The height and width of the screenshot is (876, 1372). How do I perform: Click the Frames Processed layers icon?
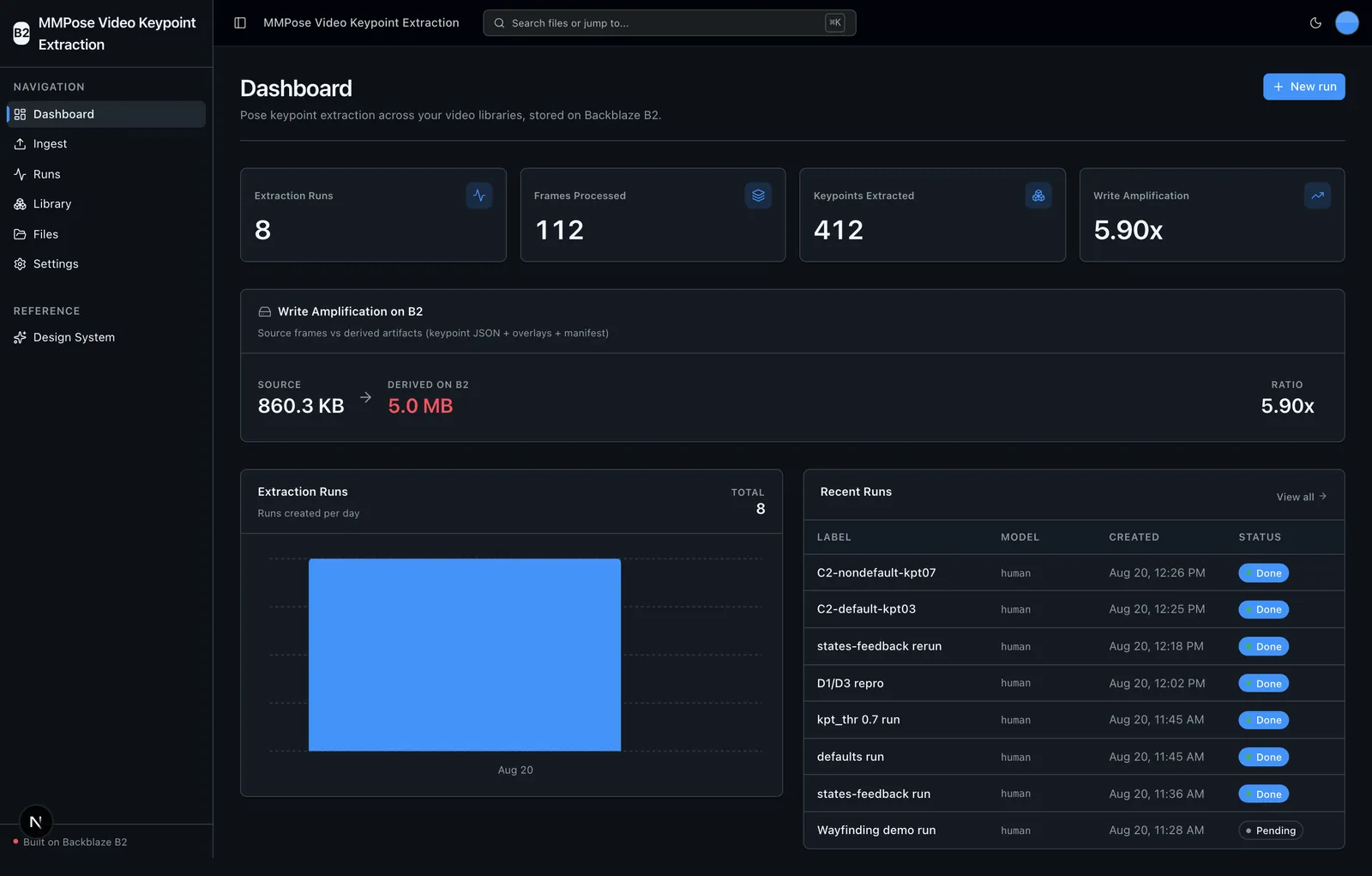[x=758, y=196]
